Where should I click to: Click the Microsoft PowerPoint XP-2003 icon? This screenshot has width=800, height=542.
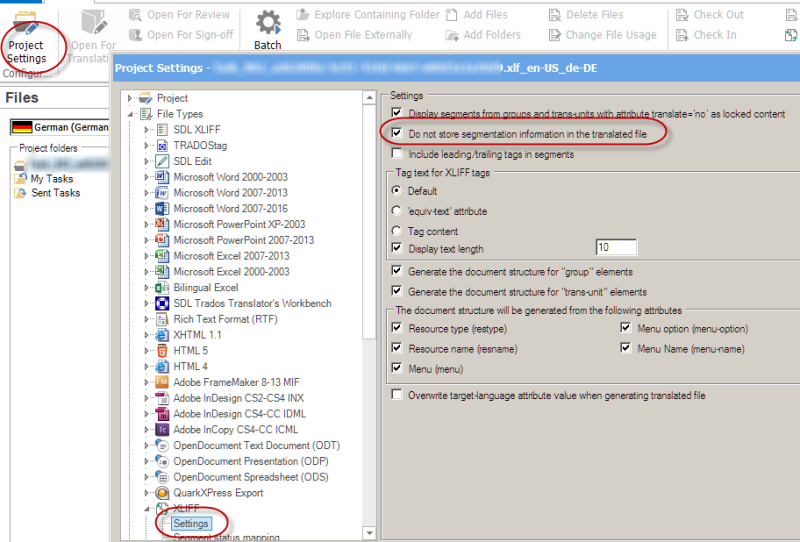pyautogui.click(x=162, y=225)
